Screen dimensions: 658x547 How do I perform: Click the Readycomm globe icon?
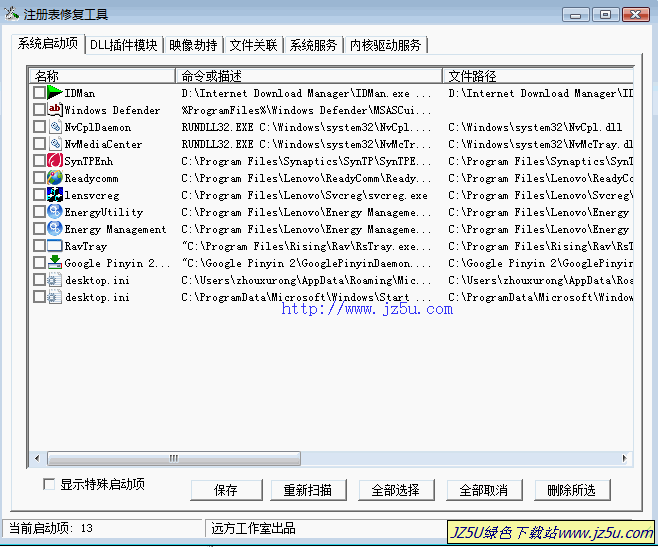(x=55, y=178)
